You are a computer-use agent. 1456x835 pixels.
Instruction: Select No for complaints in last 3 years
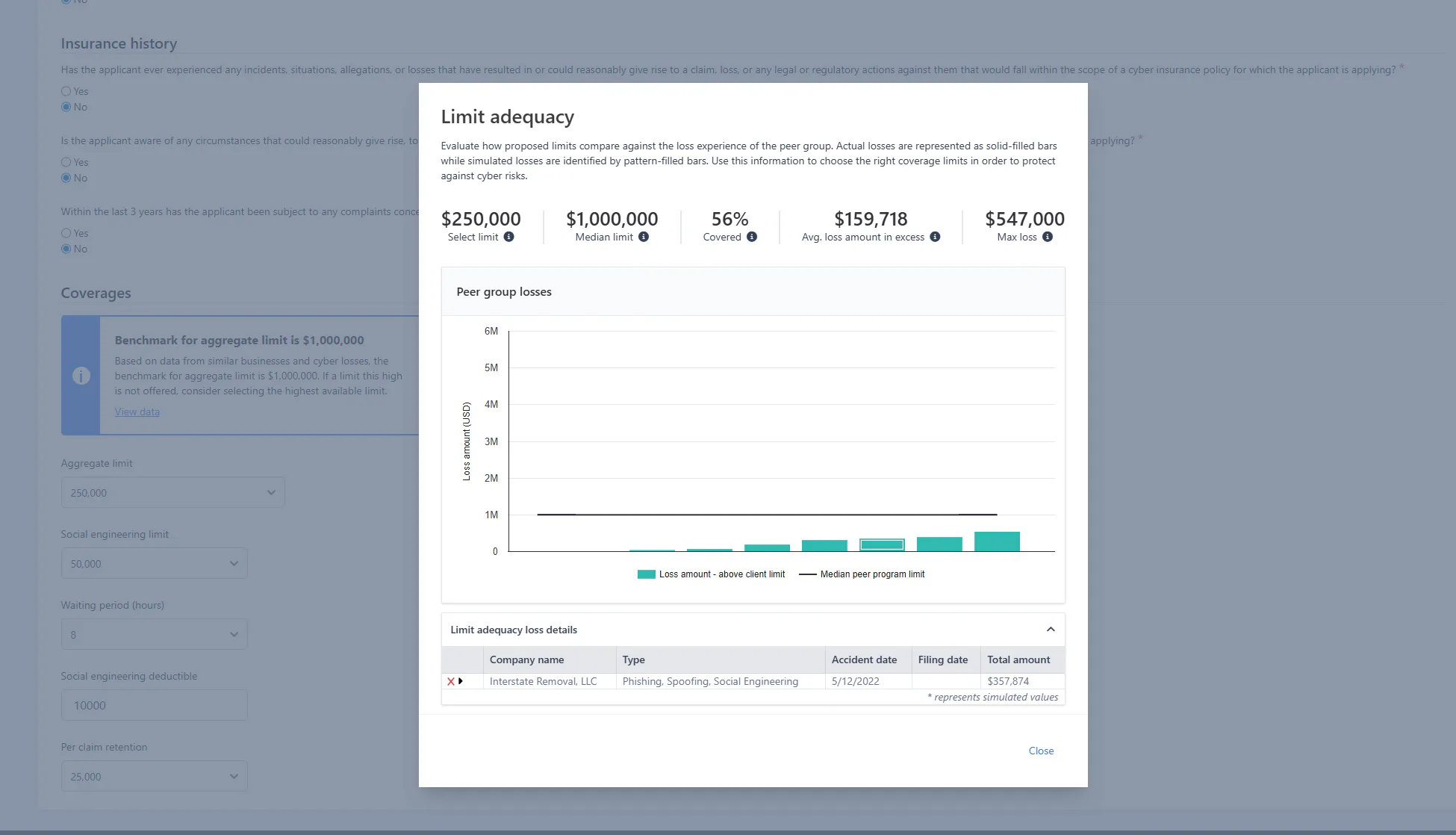pos(66,249)
